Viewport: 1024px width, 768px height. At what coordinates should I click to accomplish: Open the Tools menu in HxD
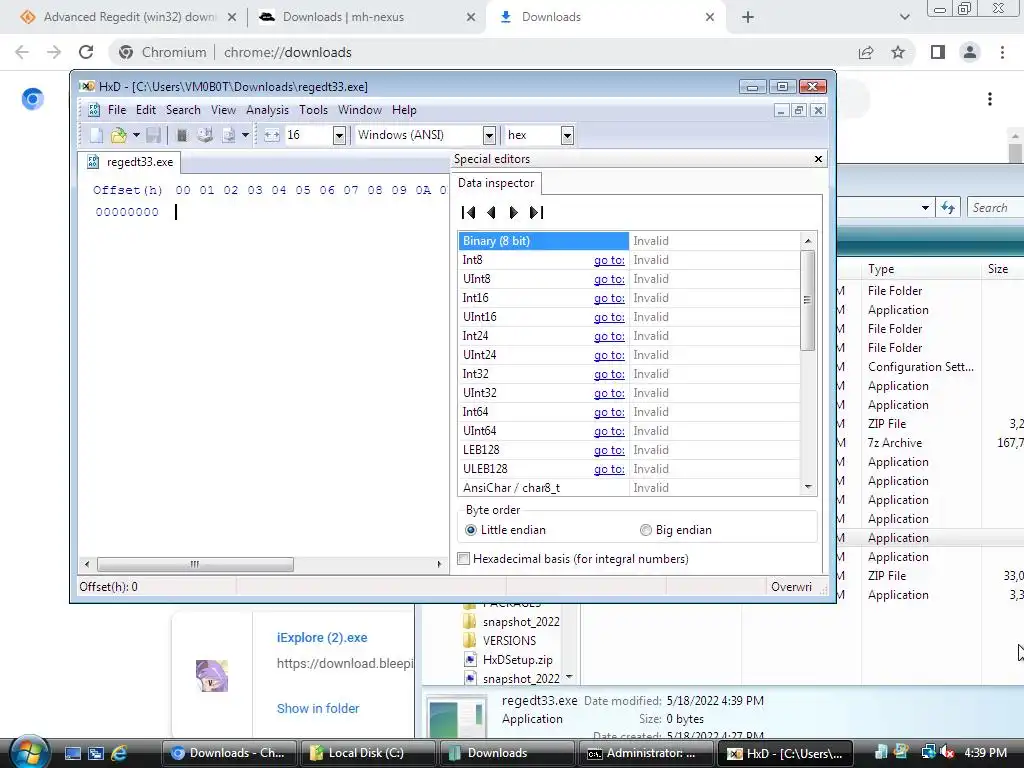tap(313, 110)
